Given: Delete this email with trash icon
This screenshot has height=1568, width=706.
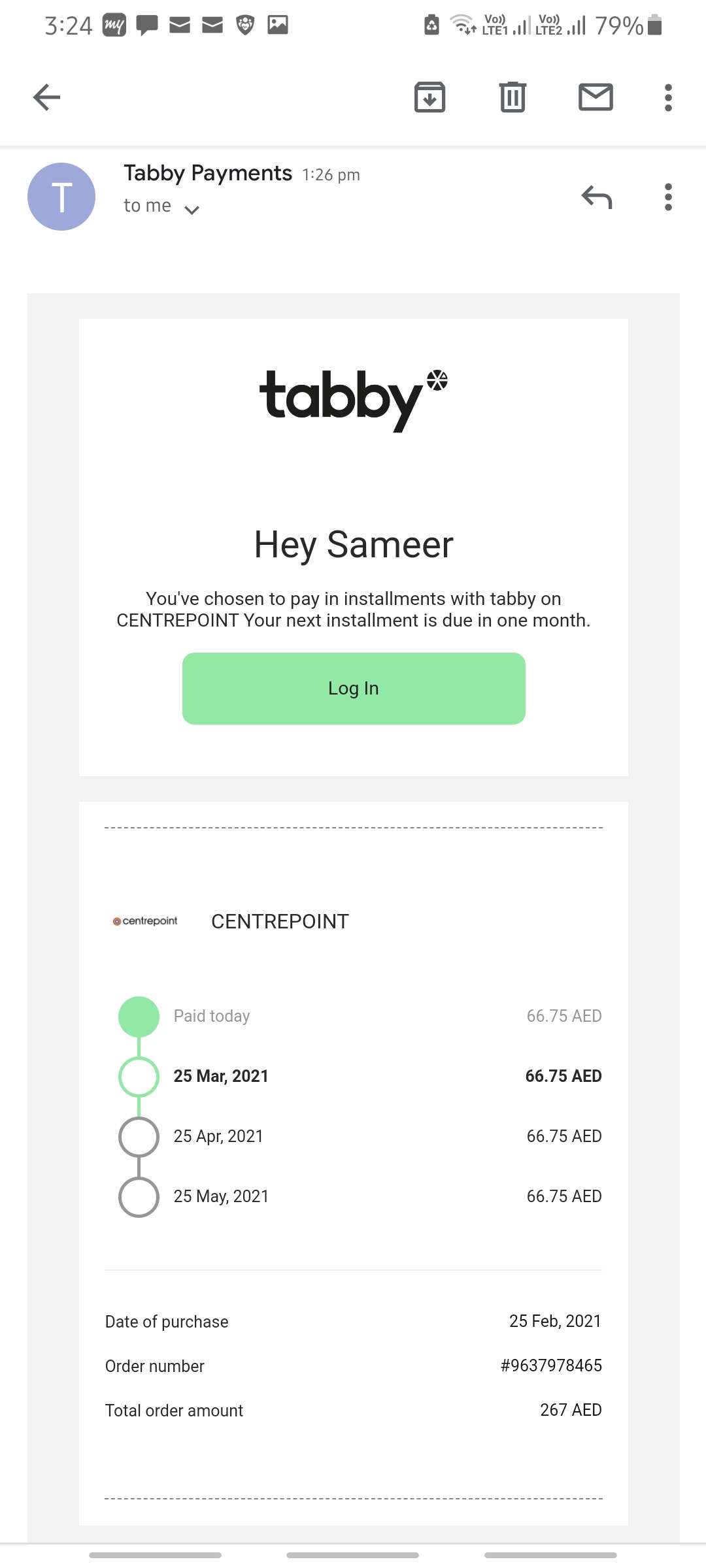Looking at the screenshot, I should pos(513,98).
